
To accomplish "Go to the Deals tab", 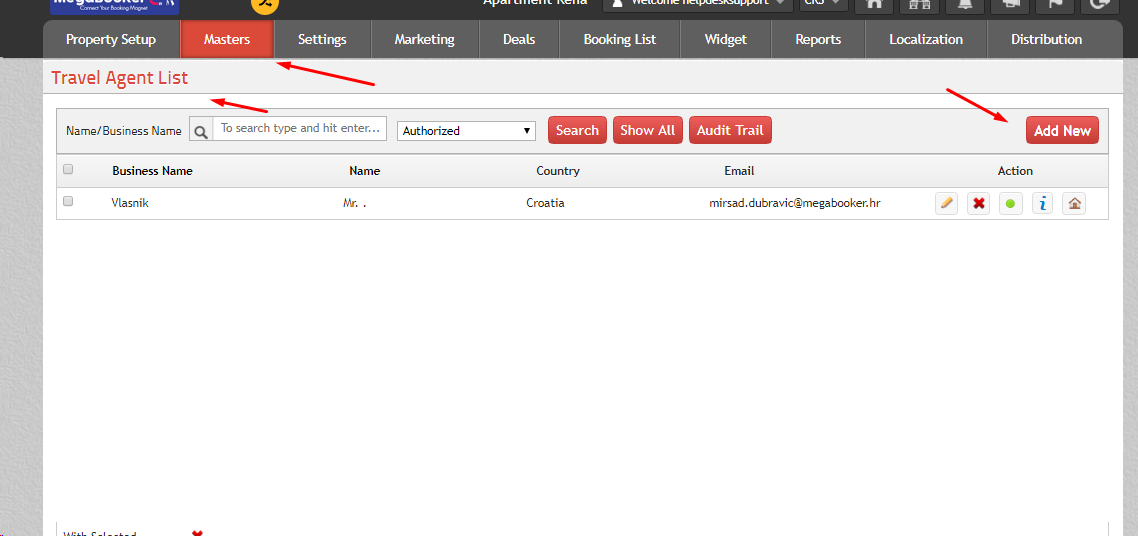I will pos(519,40).
